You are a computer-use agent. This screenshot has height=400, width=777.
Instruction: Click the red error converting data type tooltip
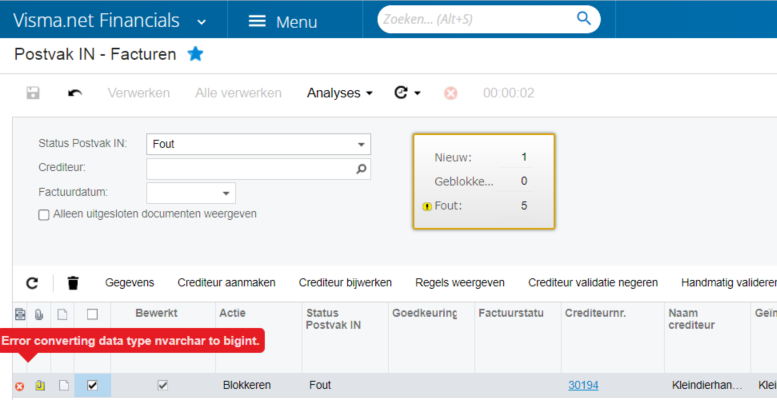131,341
